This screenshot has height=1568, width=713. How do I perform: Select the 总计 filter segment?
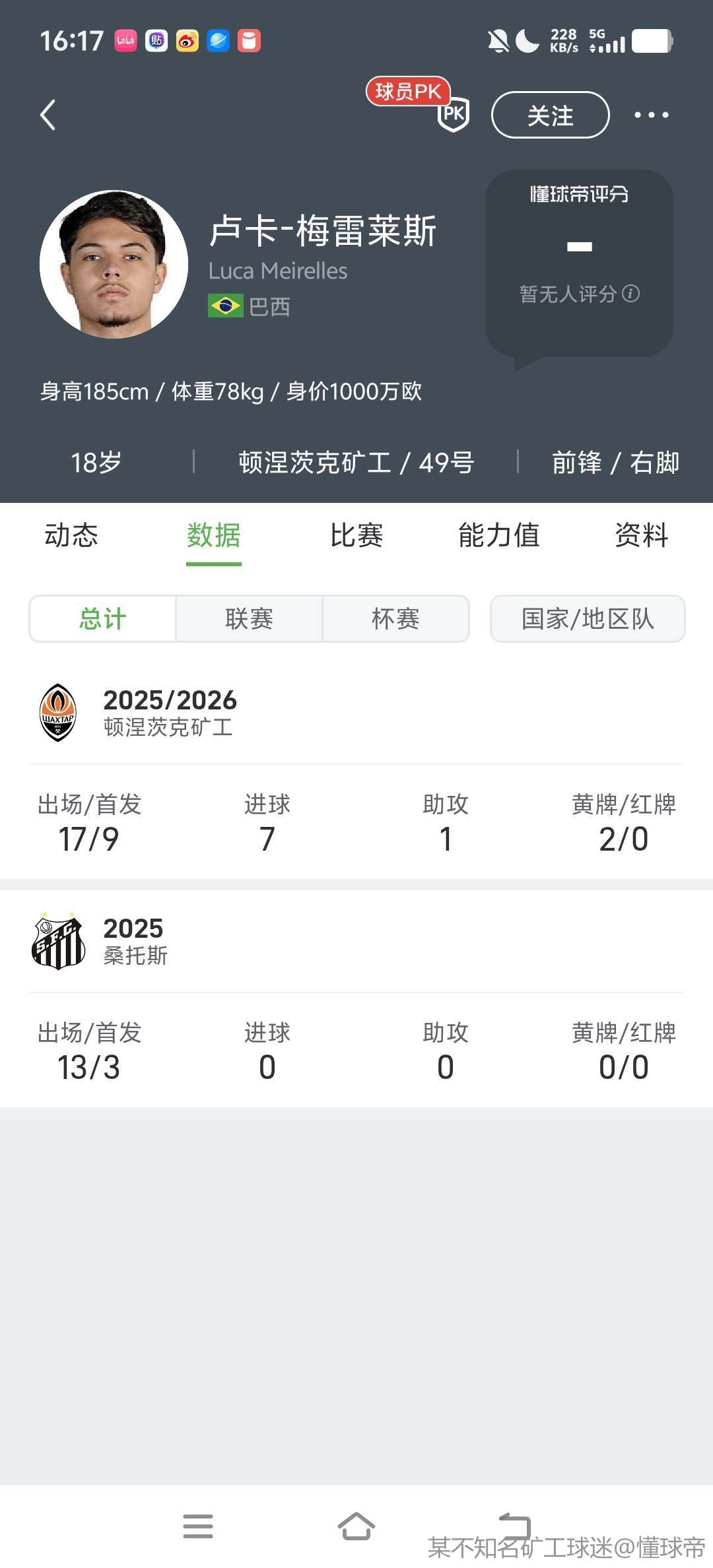103,619
